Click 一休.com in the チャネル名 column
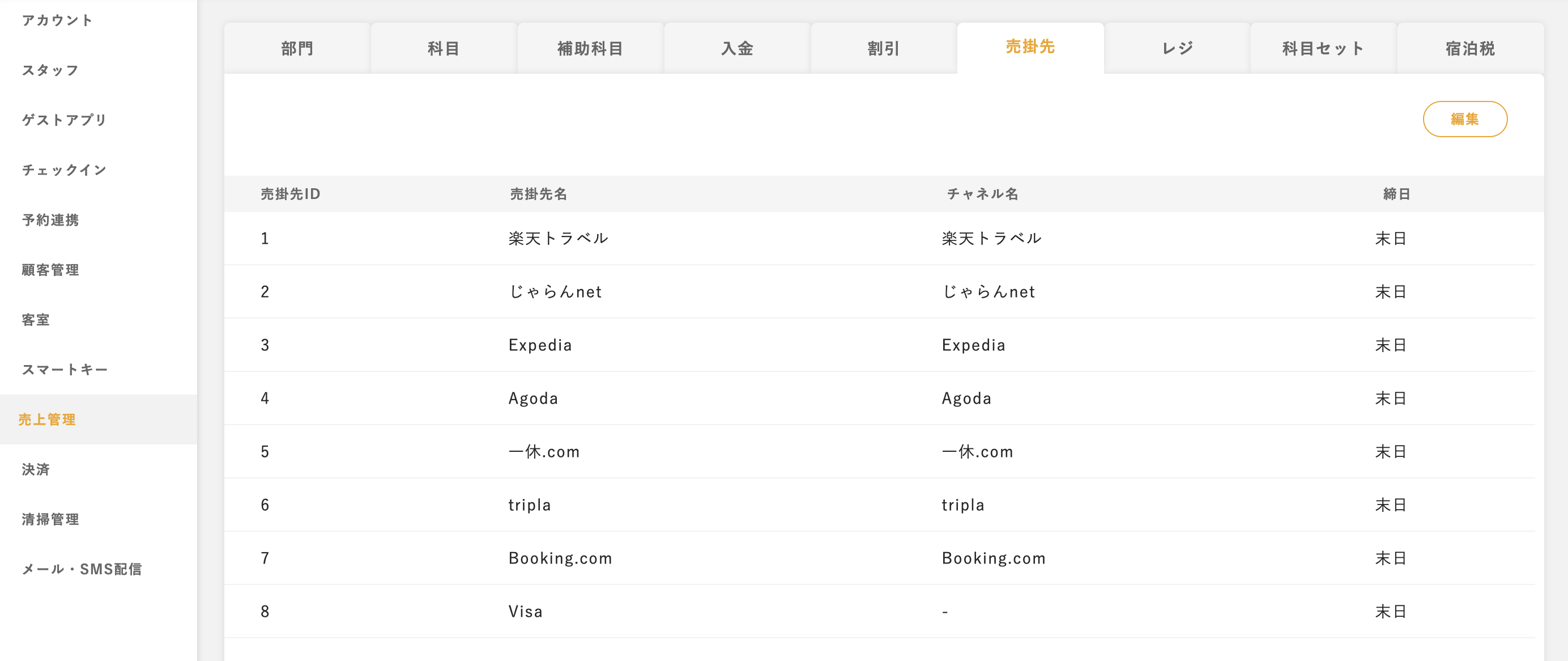Viewport: 1568px width, 661px height. 978,452
